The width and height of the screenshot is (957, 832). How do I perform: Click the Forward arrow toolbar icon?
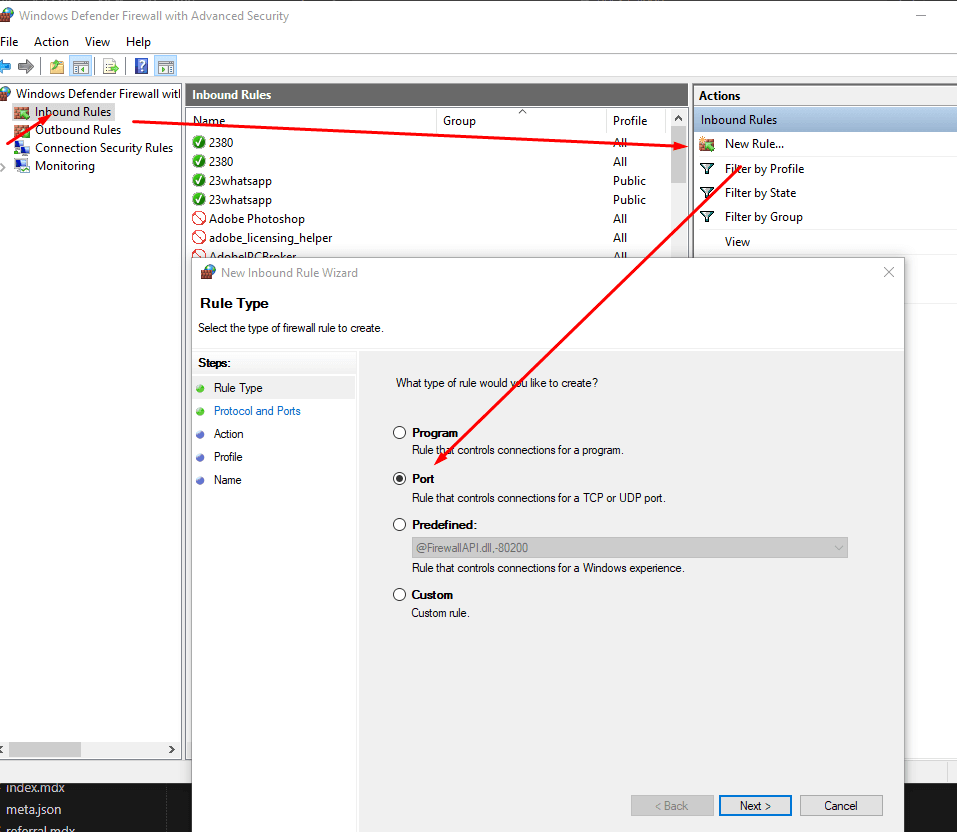tap(26, 67)
